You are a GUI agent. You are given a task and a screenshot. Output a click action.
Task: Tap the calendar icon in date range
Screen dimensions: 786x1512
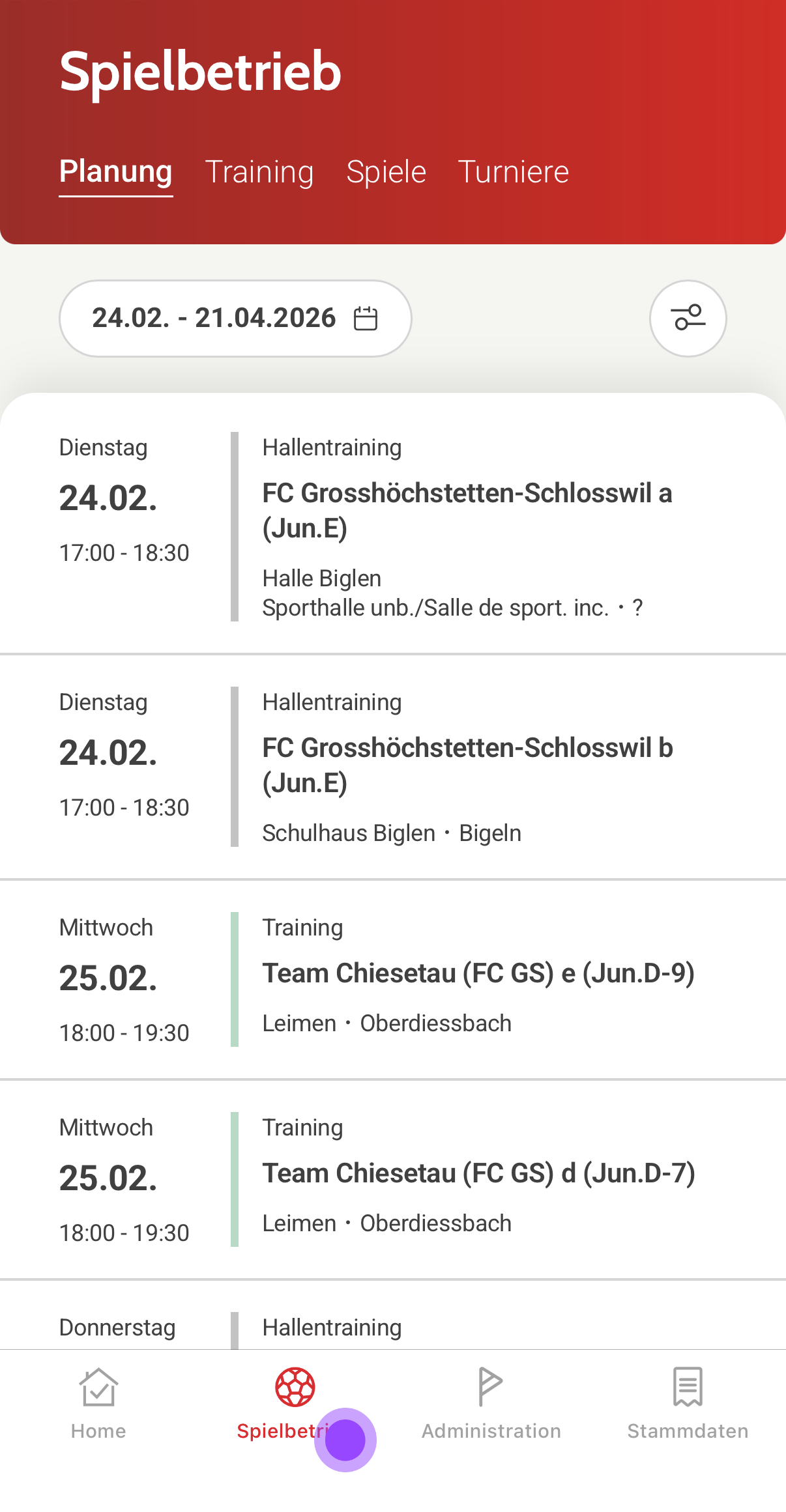(365, 319)
